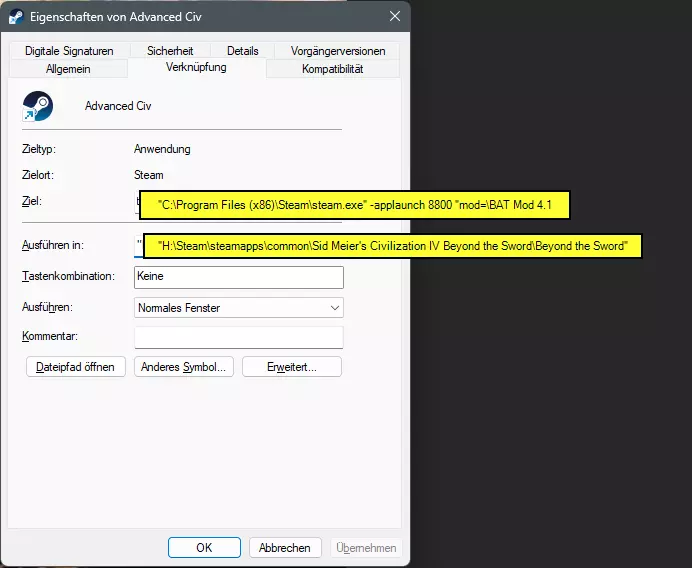The height and width of the screenshot is (568, 692).
Task: Switch to the Allgemein tab
Action: tap(68, 69)
